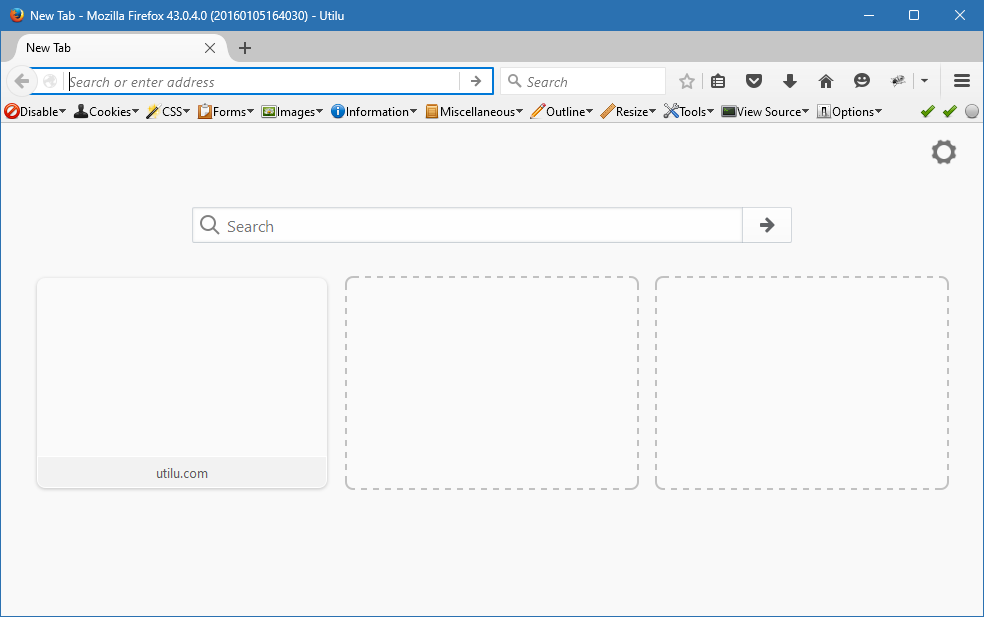
Task: Open the hamburger menu
Action: [x=961, y=80]
